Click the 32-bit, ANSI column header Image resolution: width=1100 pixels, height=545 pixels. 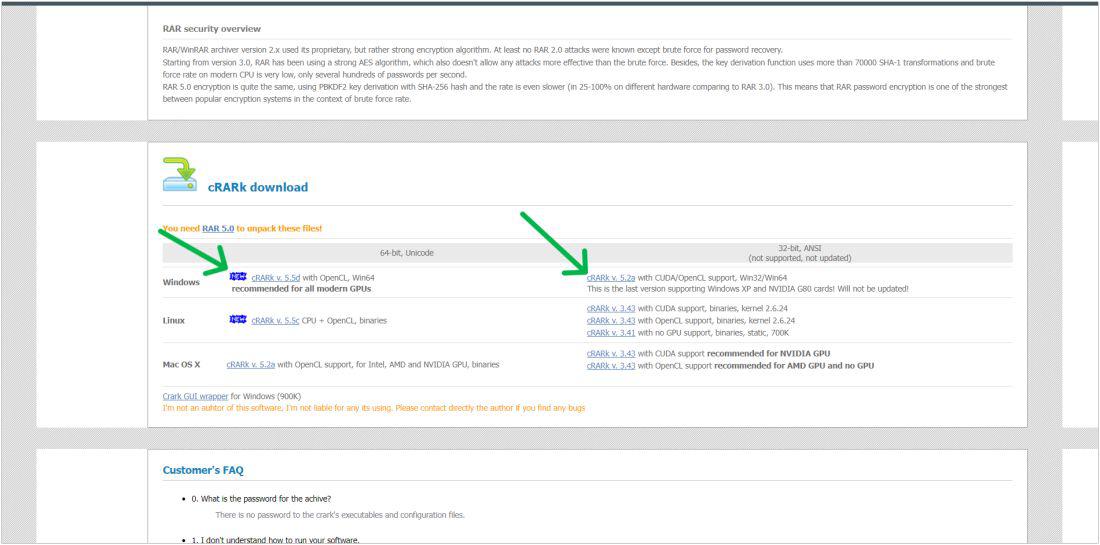tap(799, 253)
